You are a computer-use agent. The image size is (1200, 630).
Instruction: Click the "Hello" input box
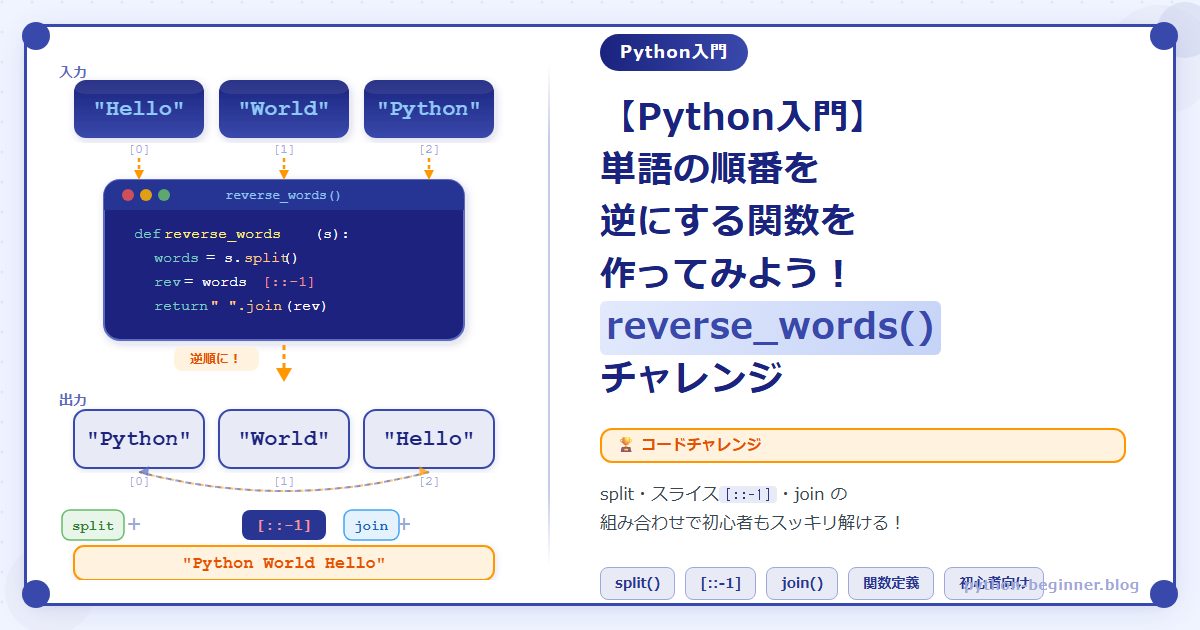139,109
